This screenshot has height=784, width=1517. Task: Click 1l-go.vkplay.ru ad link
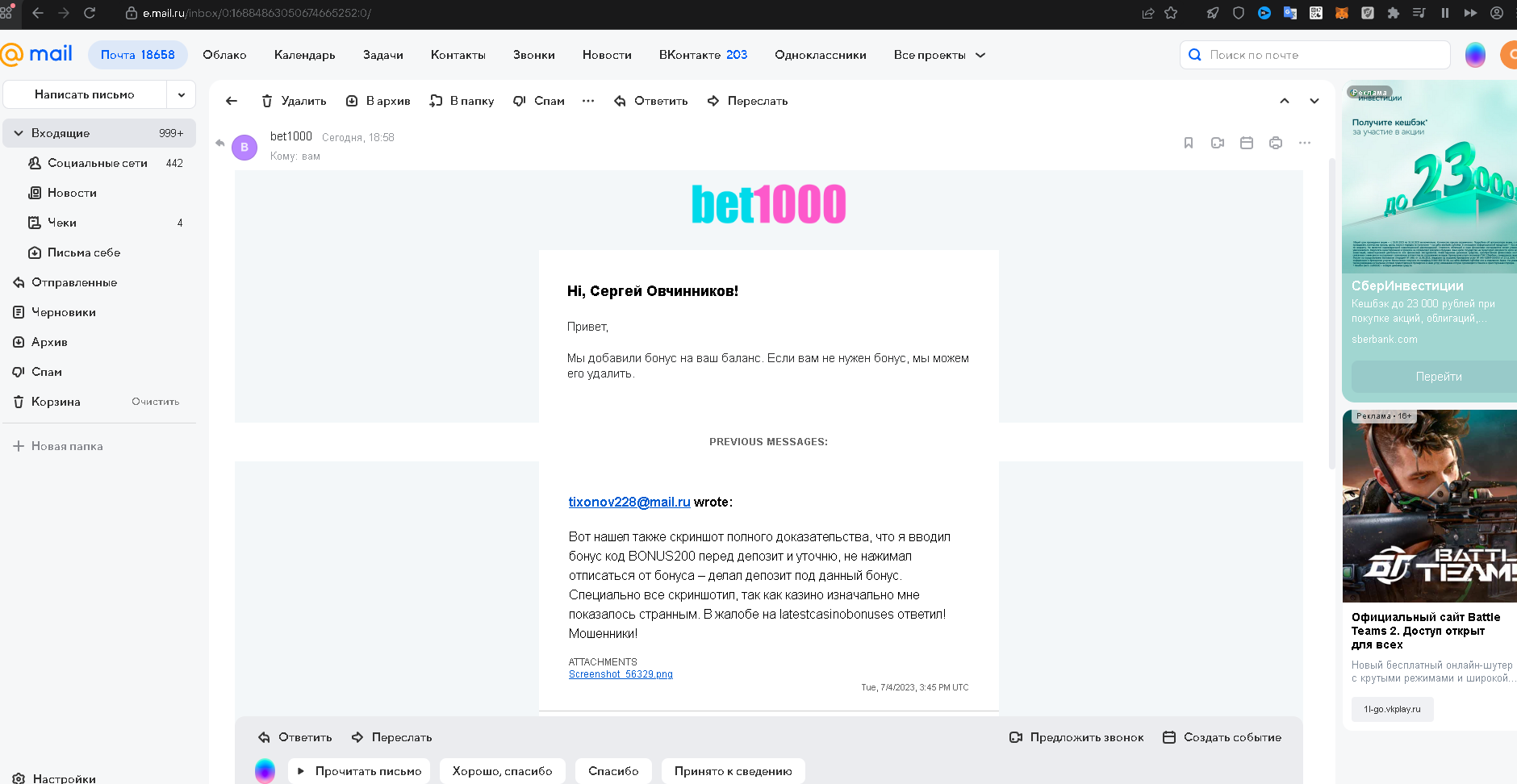pos(1392,709)
